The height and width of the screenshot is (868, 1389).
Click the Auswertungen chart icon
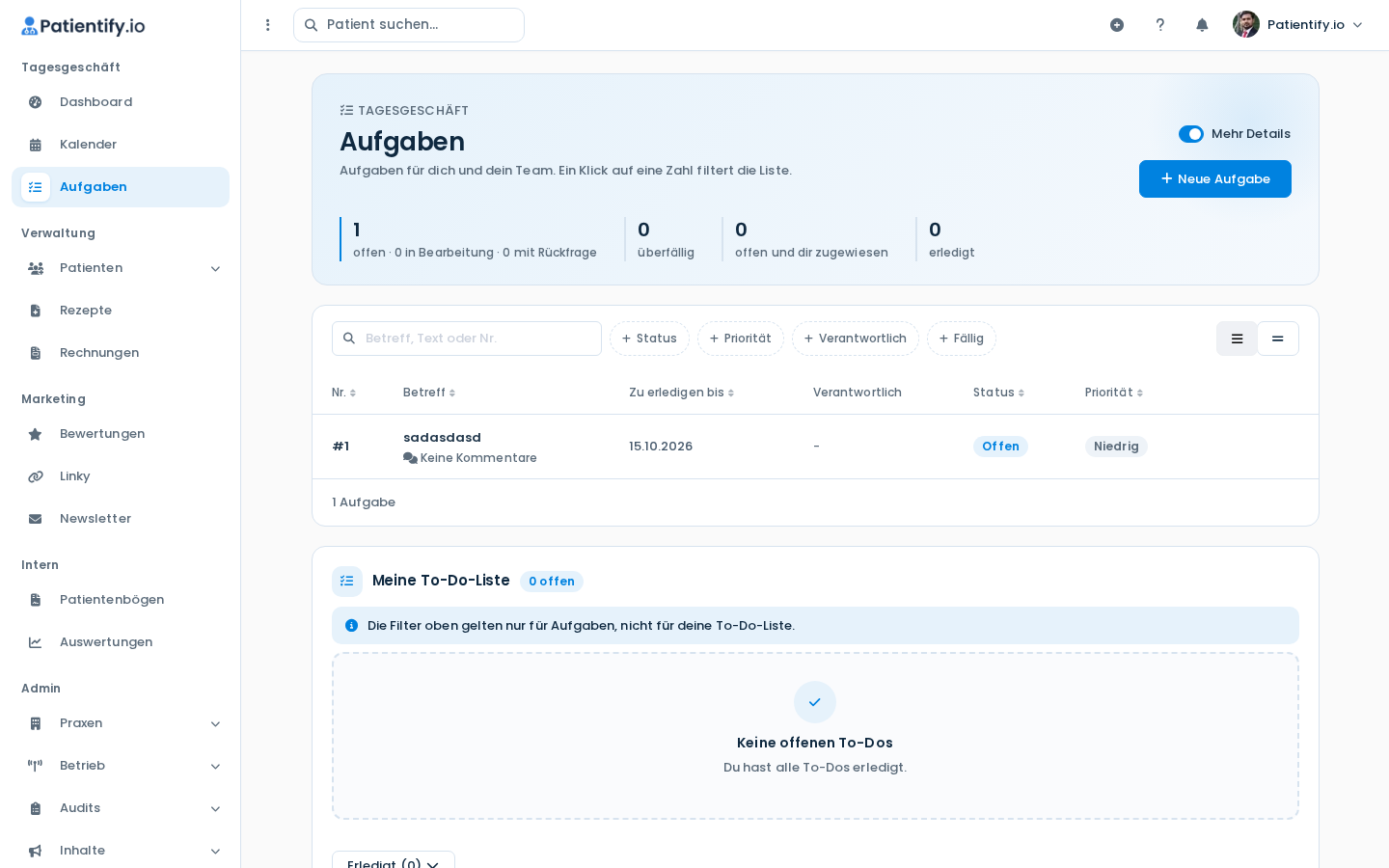tap(36, 642)
